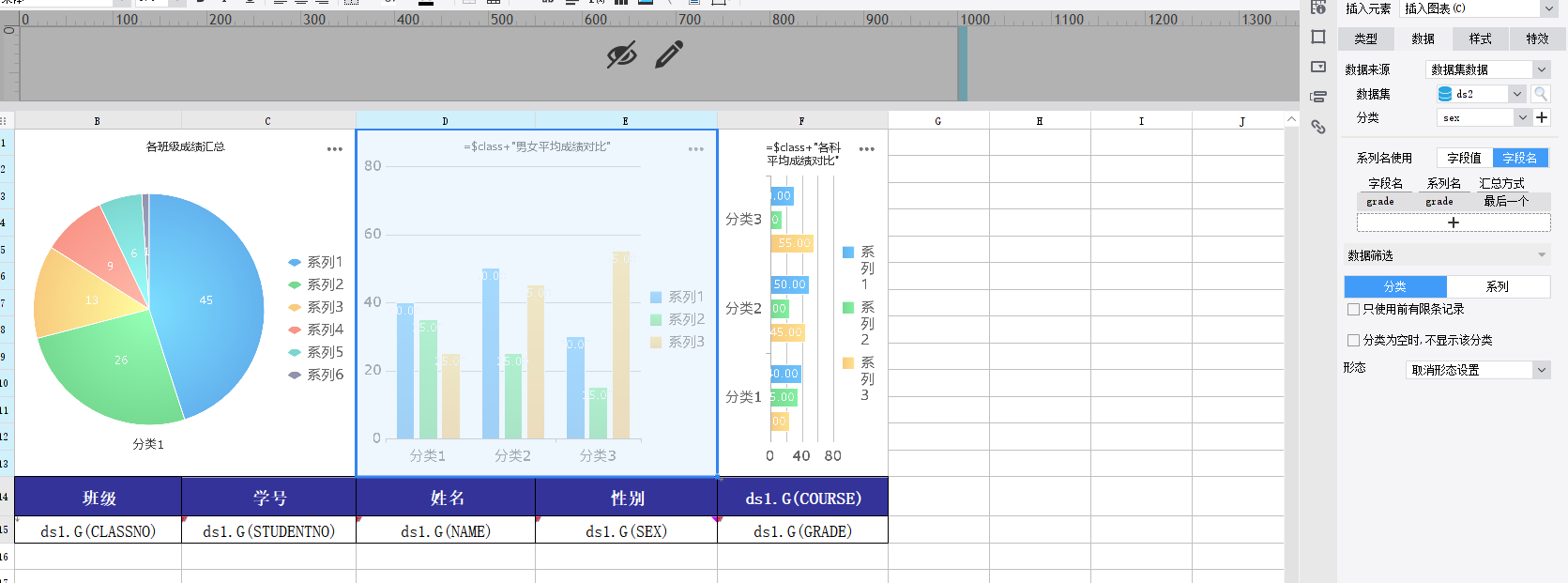The image size is (1568, 583).
Task: Select the ds1.G(COURSE) cell
Action: point(803,498)
